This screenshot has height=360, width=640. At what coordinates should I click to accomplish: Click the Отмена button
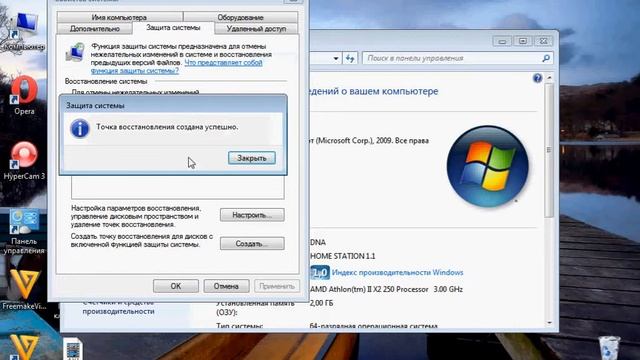pyautogui.click(x=226, y=286)
